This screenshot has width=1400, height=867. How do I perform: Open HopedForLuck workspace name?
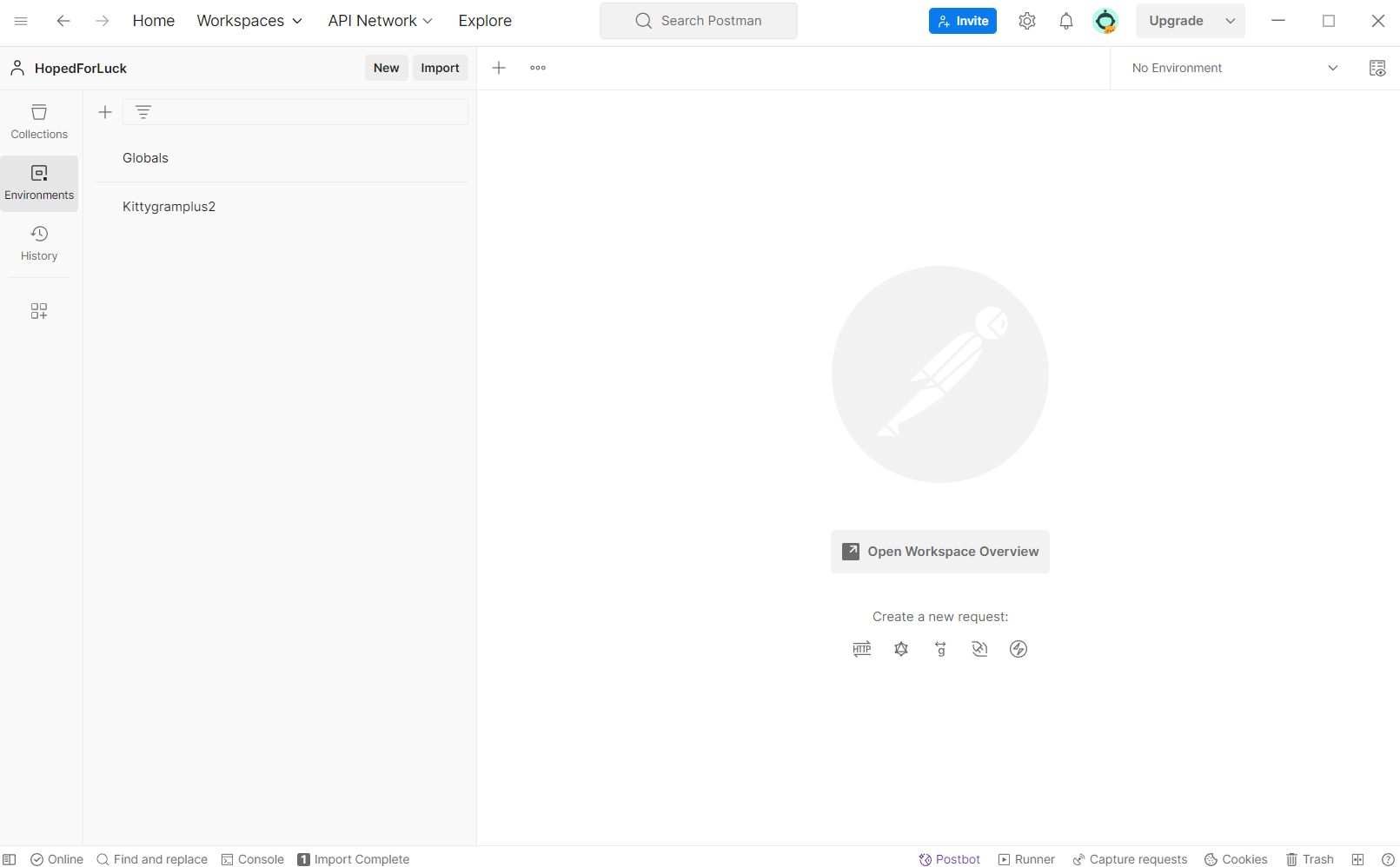81,68
